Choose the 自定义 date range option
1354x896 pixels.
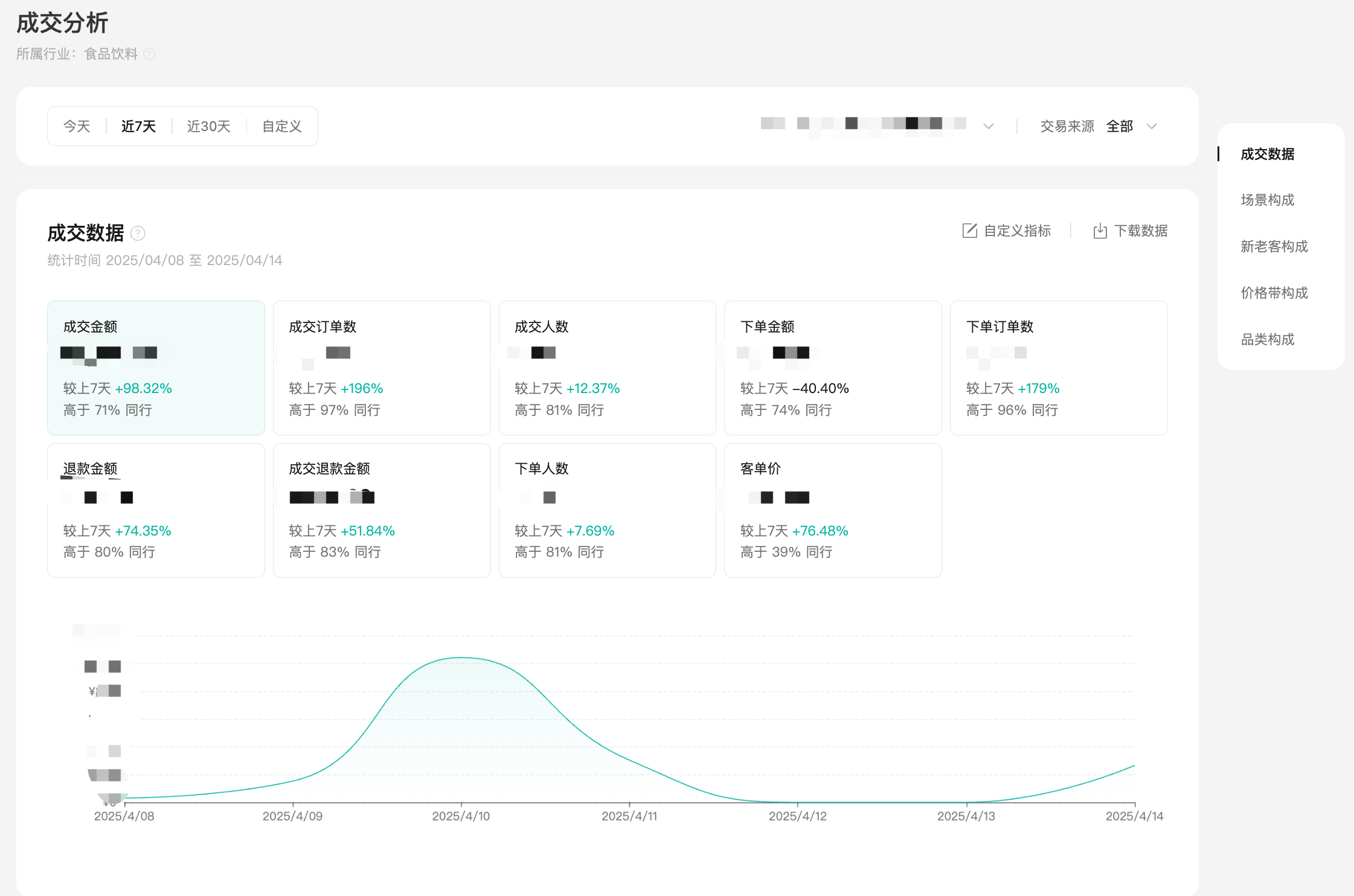(281, 126)
